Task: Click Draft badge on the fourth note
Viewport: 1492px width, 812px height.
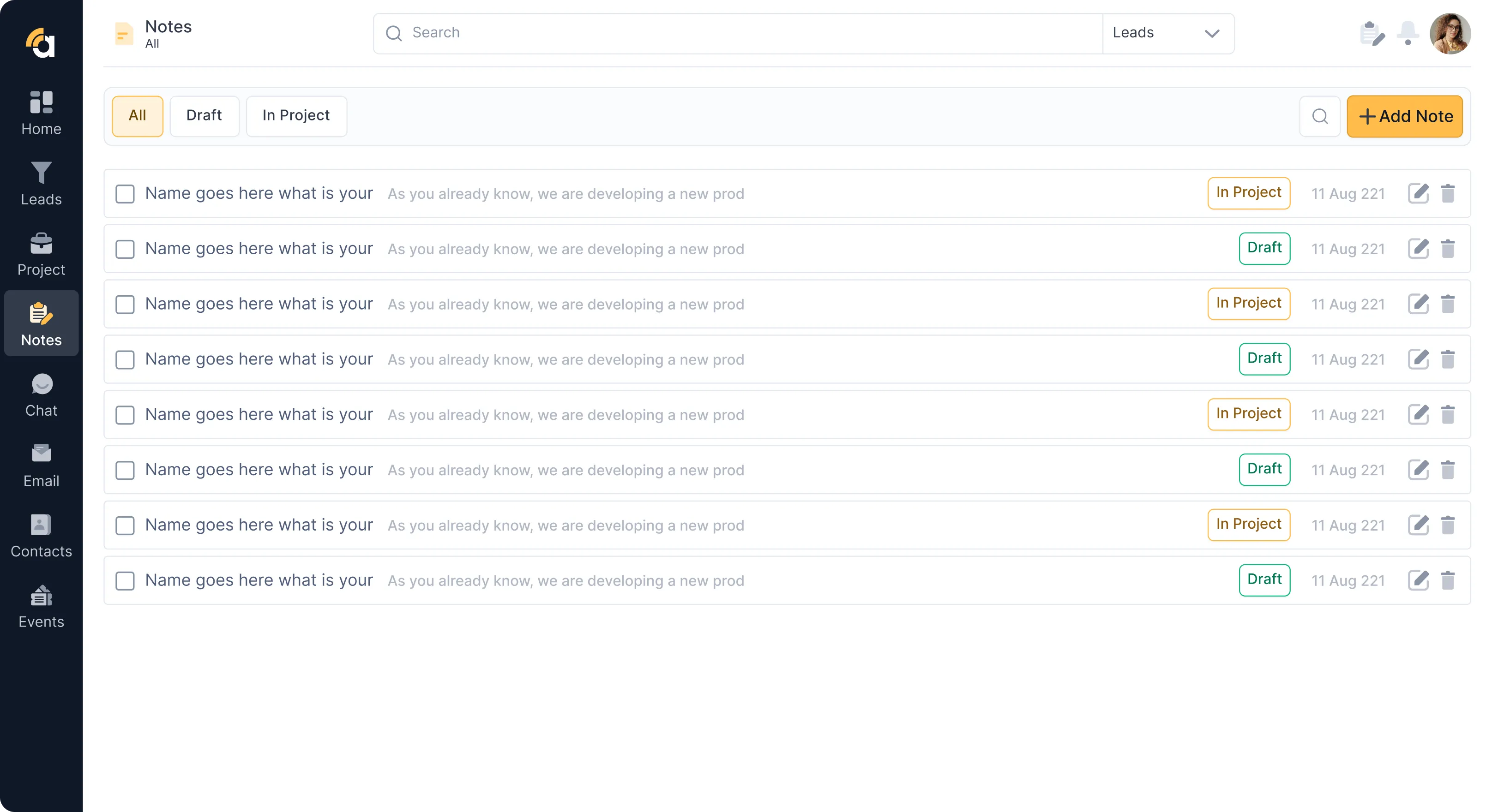Action: pyautogui.click(x=1264, y=359)
